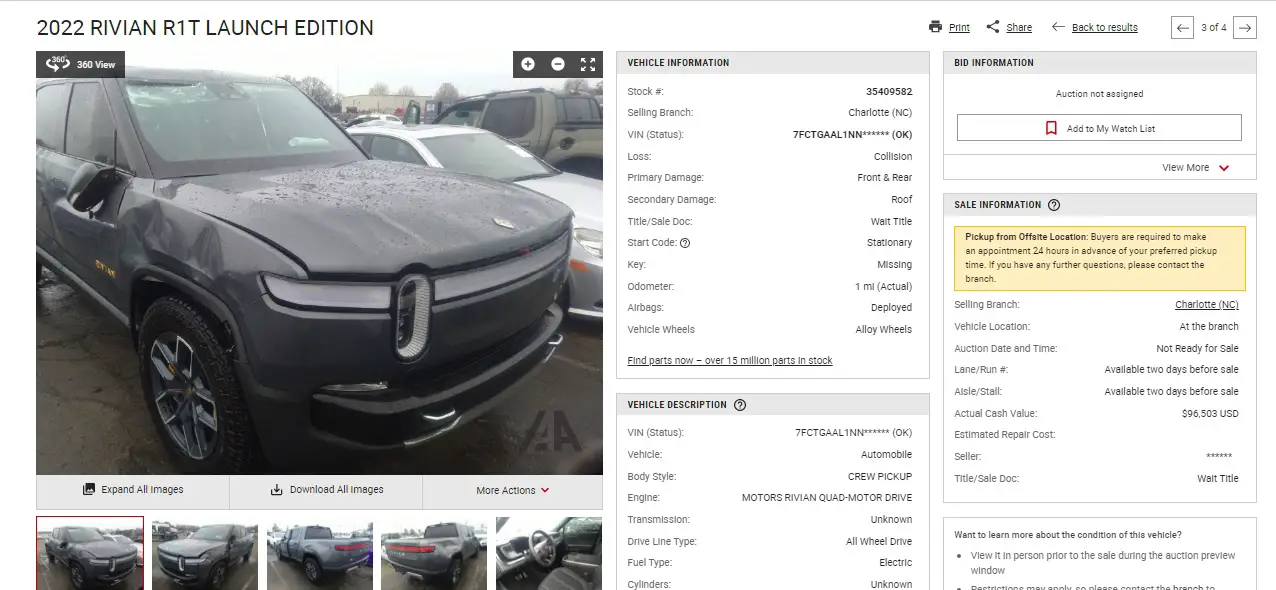Download All Images button
Screen dimensions: 1276x590
[x=326, y=490]
